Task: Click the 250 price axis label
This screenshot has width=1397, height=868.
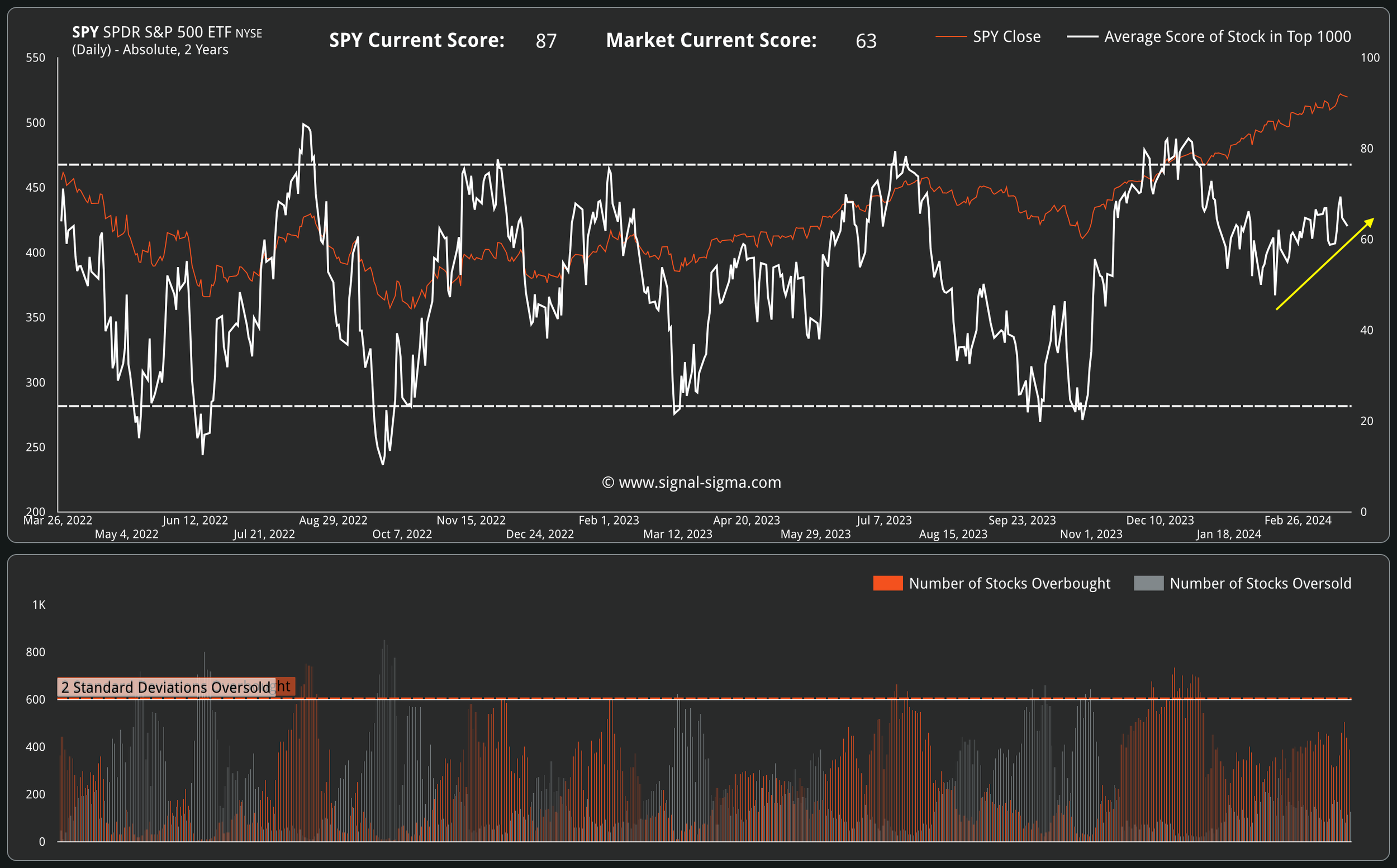Action: (36, 447)
